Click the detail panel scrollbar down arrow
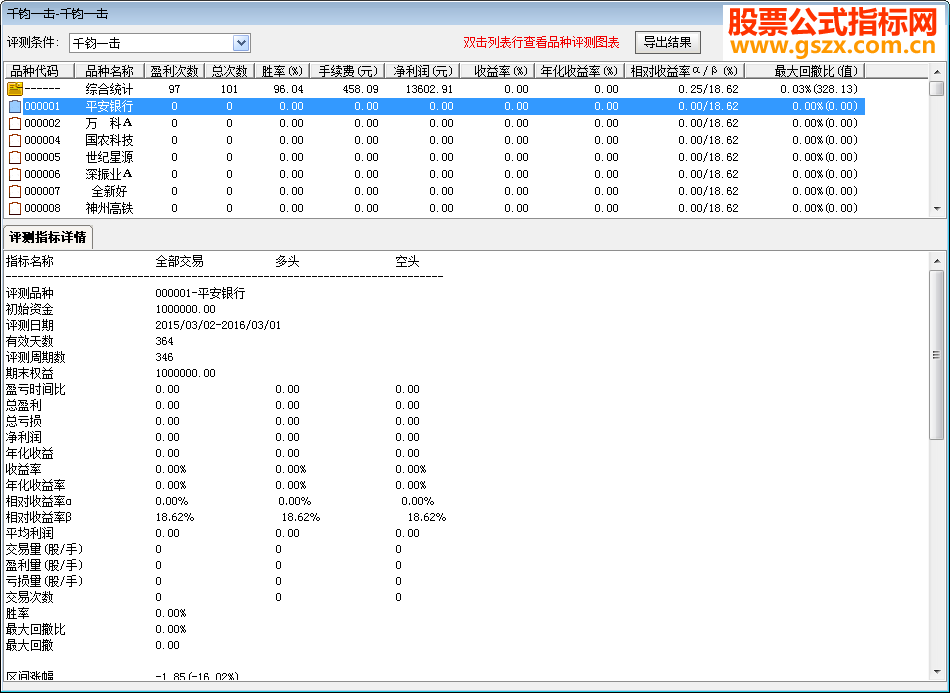 [x=937, y=672]
